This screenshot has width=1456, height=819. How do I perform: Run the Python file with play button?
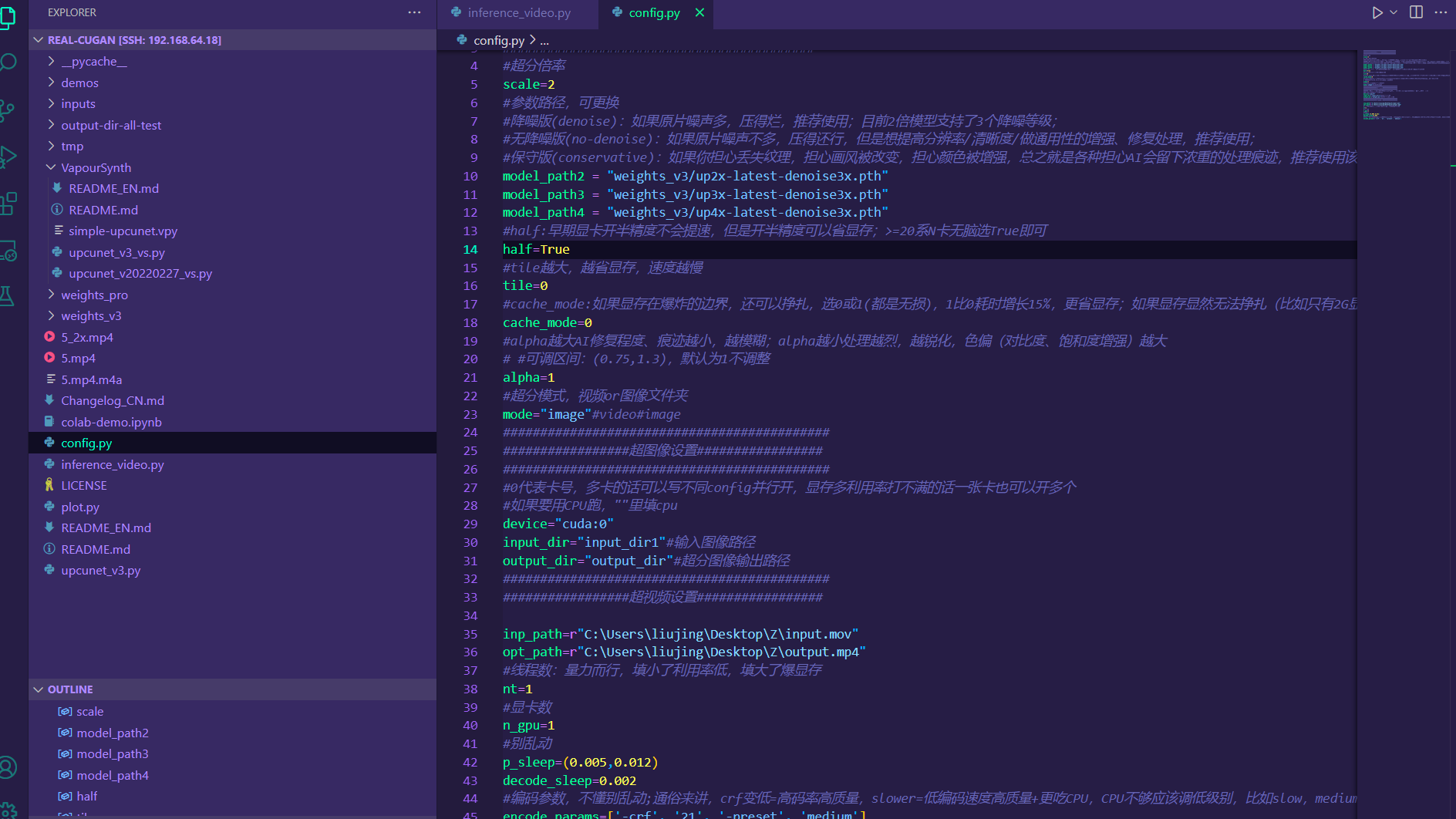tap(1377, 12)
